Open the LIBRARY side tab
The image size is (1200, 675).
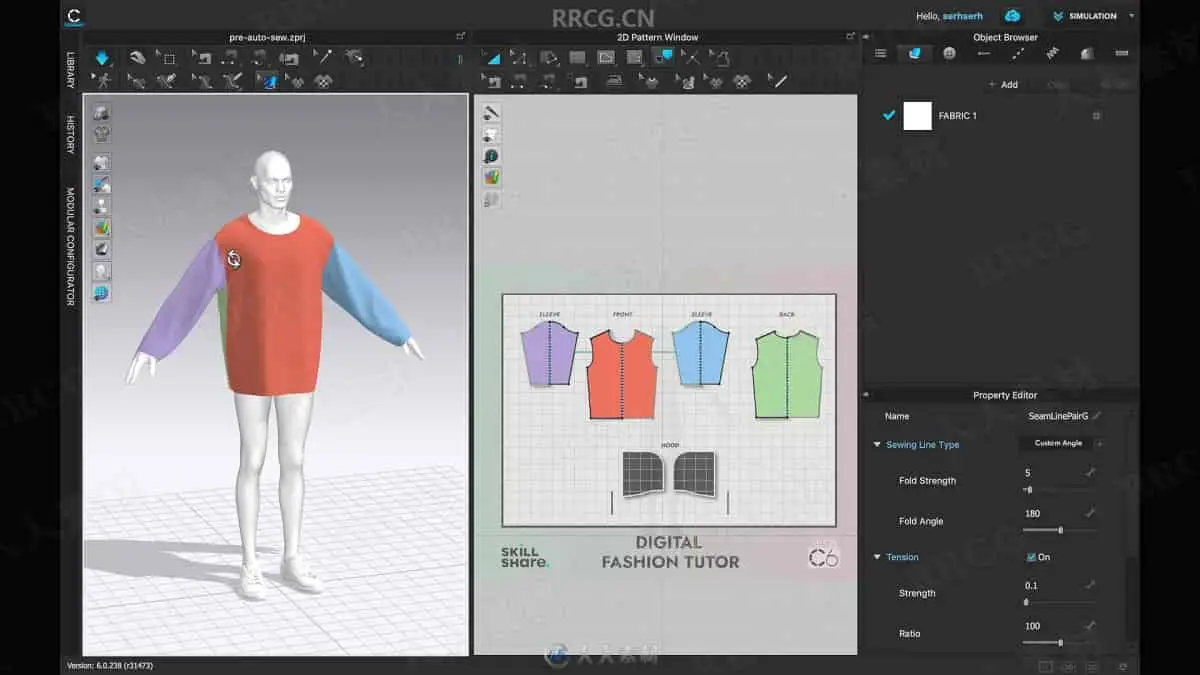pos(71,70)
